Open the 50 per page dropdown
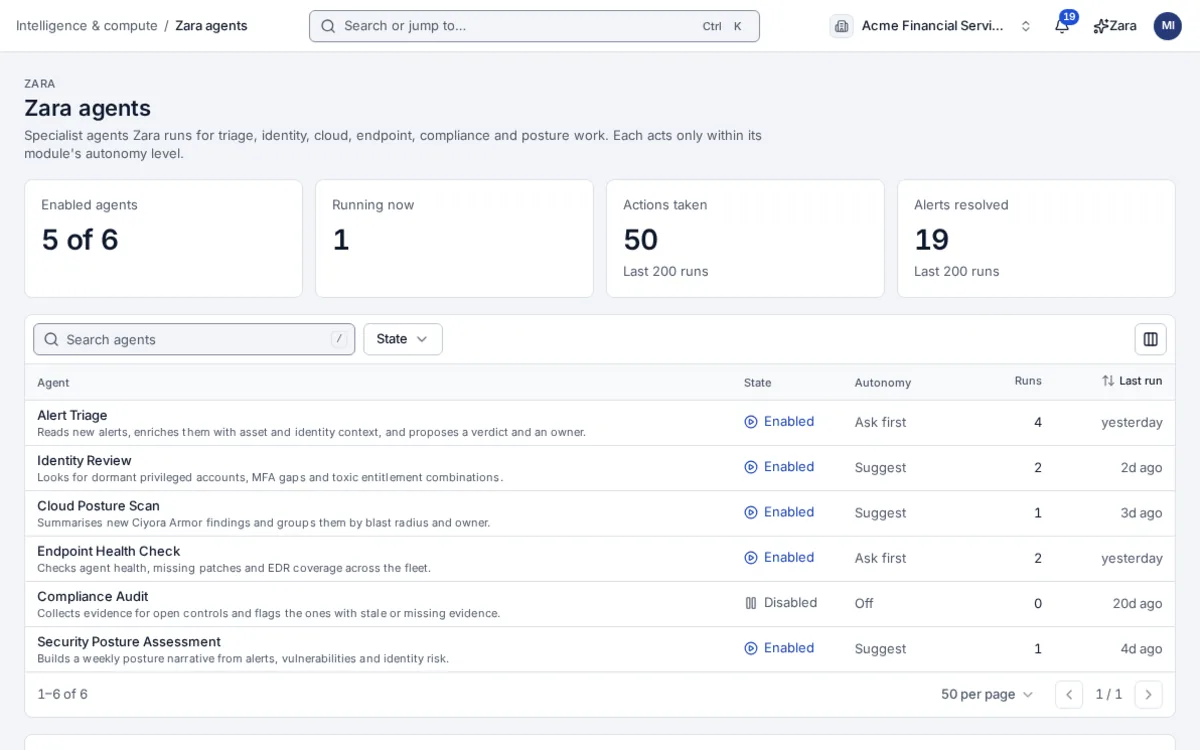This screenshot has height=750, width=1200. coord(986,694)
